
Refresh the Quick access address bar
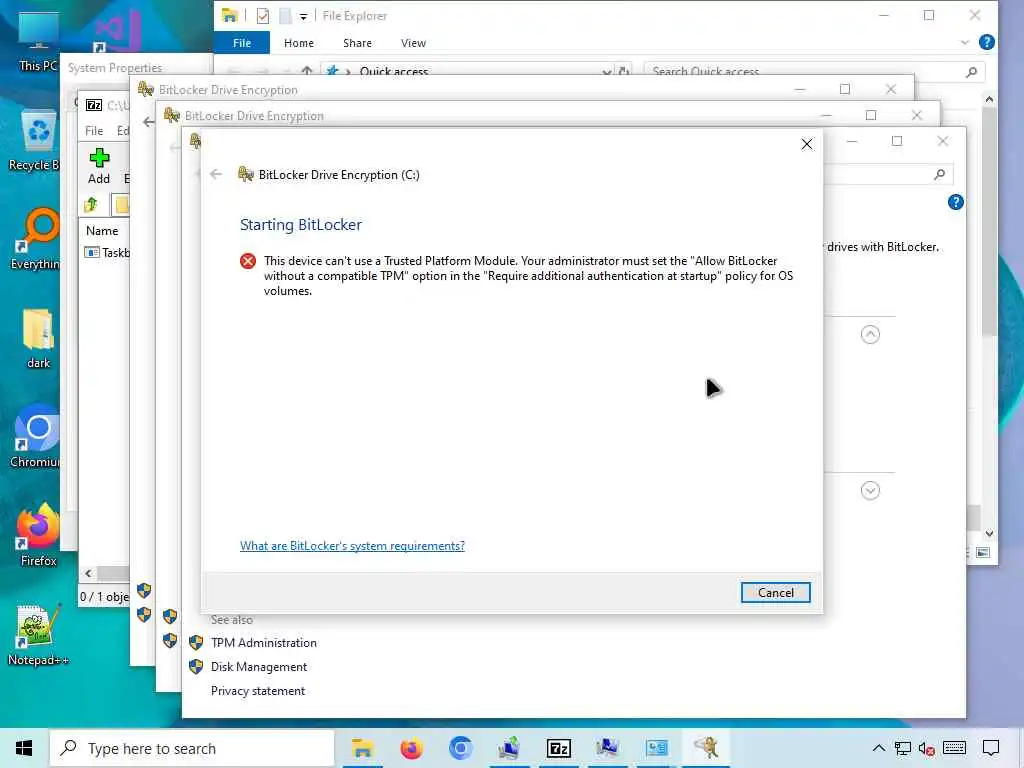click(624, 71)
